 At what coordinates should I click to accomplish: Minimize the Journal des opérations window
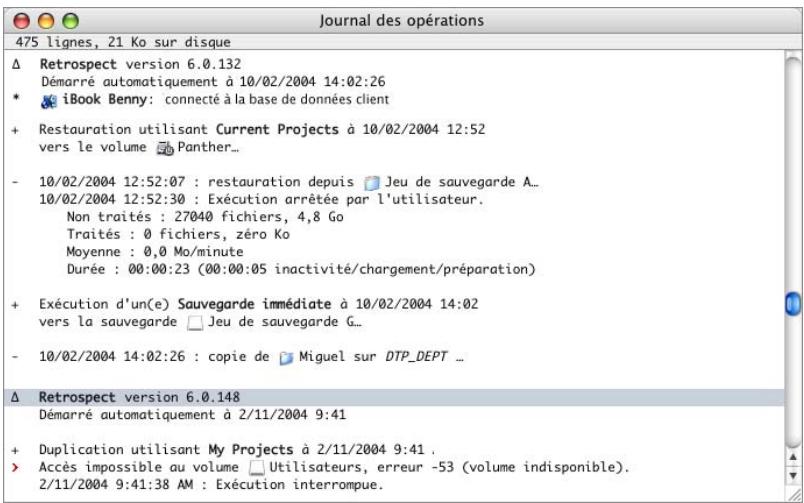pos(46,21)
